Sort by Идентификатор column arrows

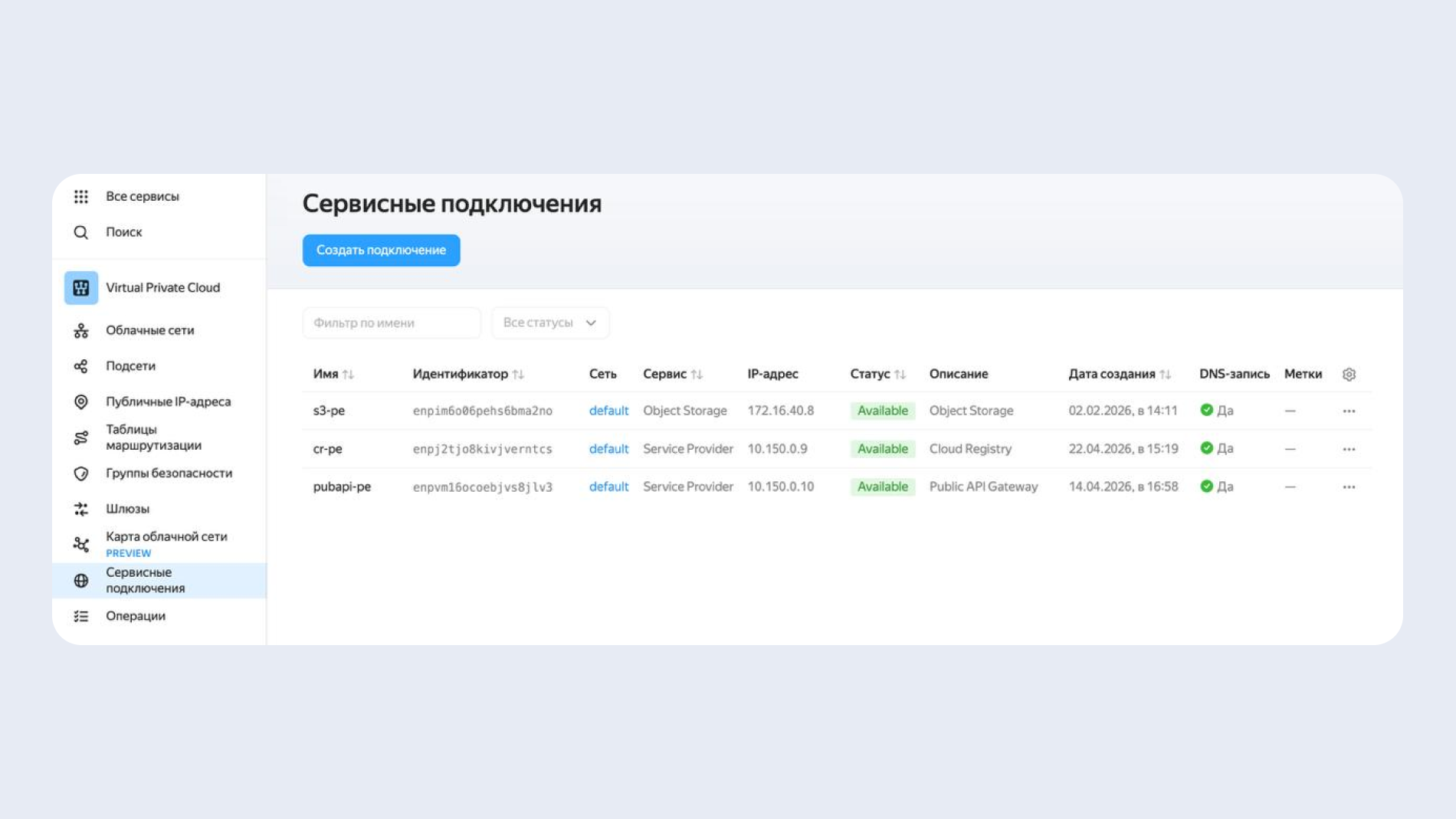tap(519, 375)
